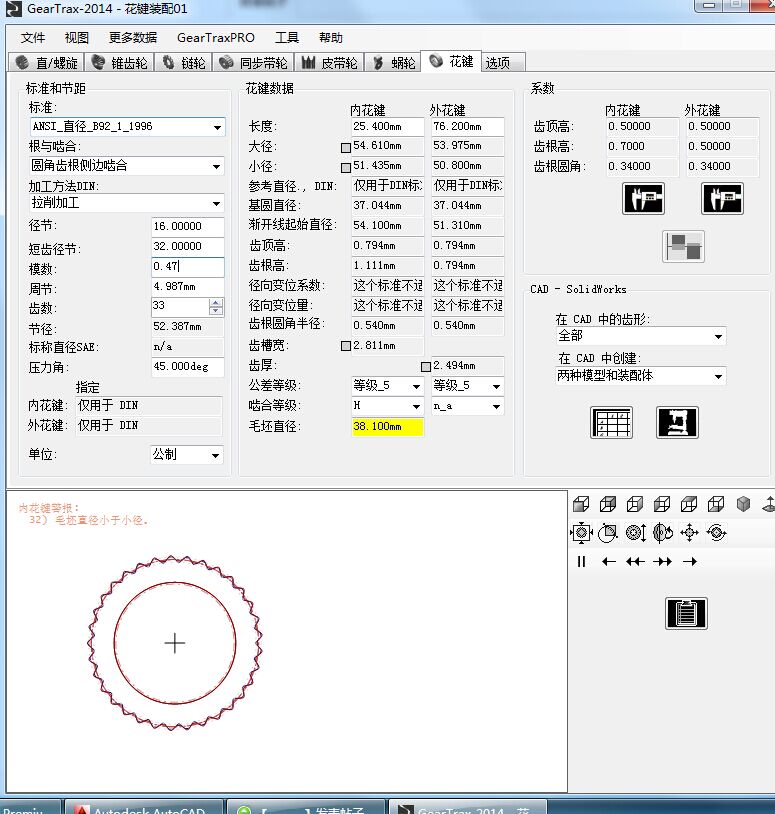Click the 径节 diametral pitch field
775x814 pixels.
pyautogui.click(x=188, y=226)
